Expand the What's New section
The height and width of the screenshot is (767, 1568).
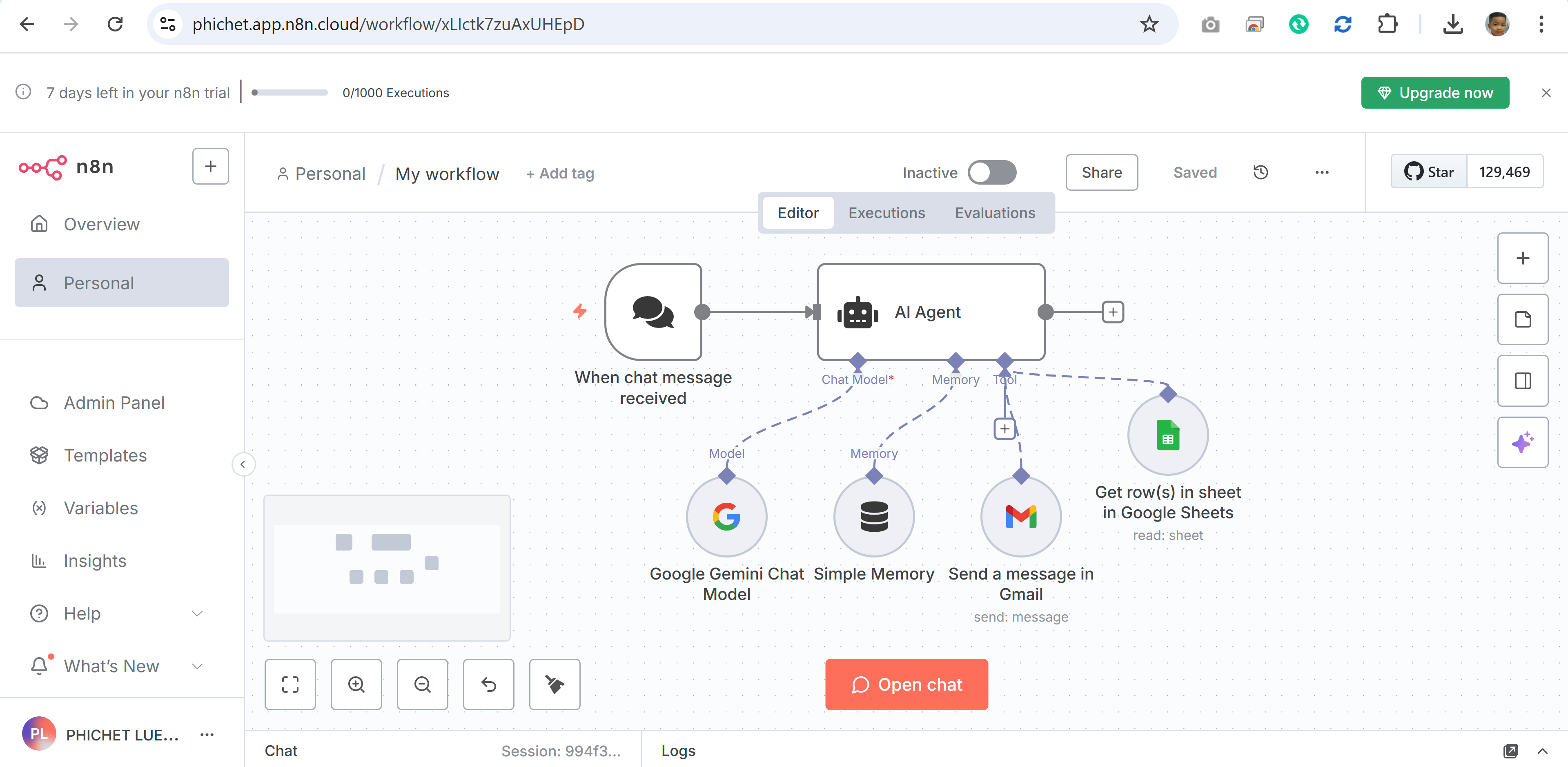(x=122, y=666)
